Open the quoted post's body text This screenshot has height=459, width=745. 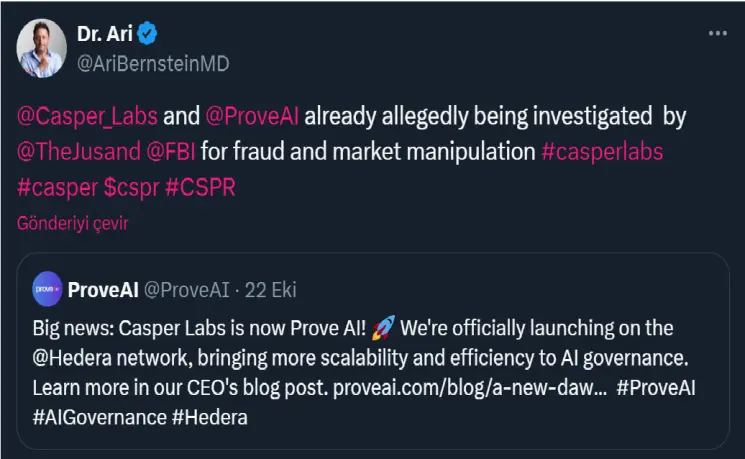tap(364, 373)
